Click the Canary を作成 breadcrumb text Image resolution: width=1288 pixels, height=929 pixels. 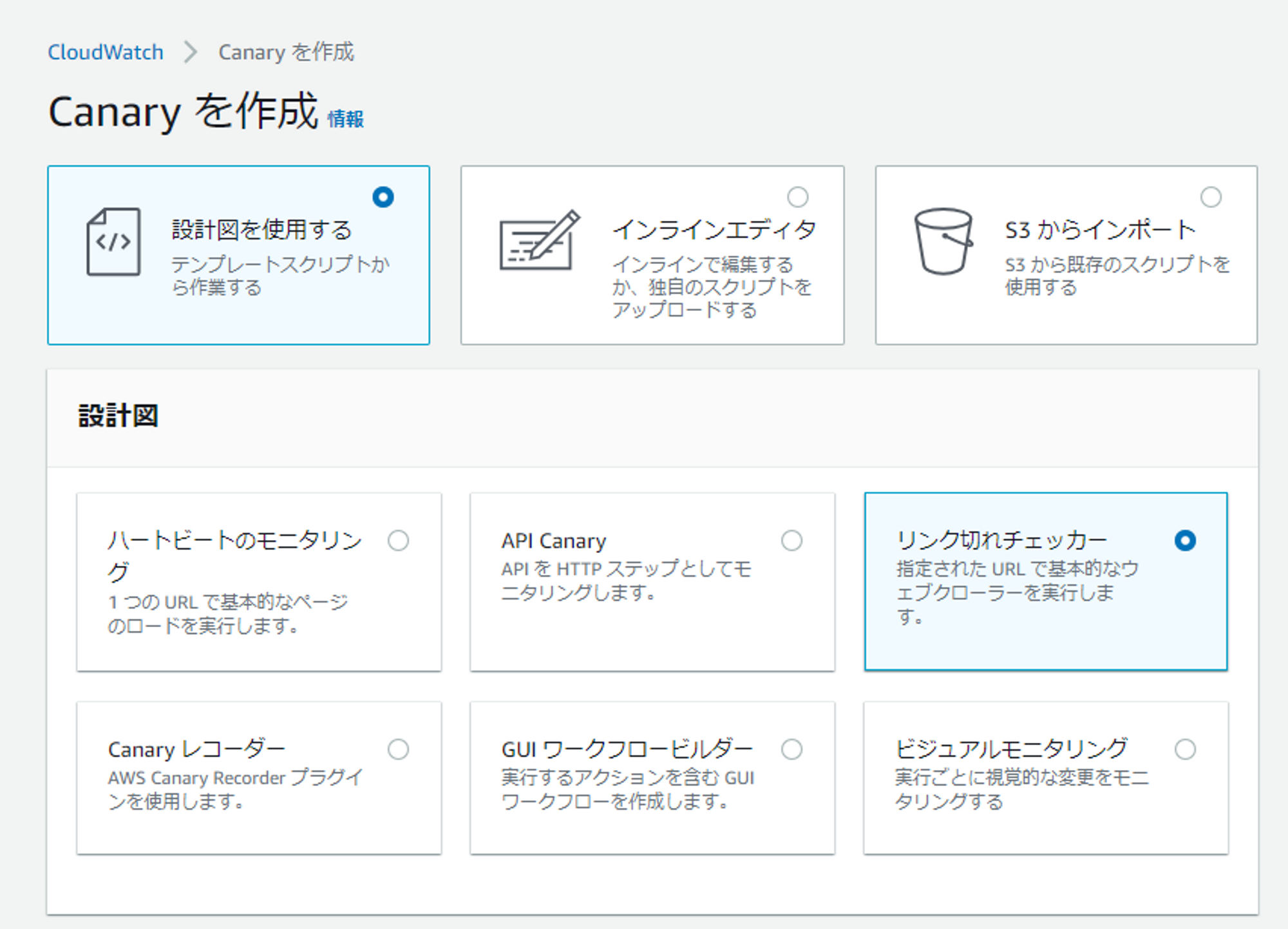287,52
